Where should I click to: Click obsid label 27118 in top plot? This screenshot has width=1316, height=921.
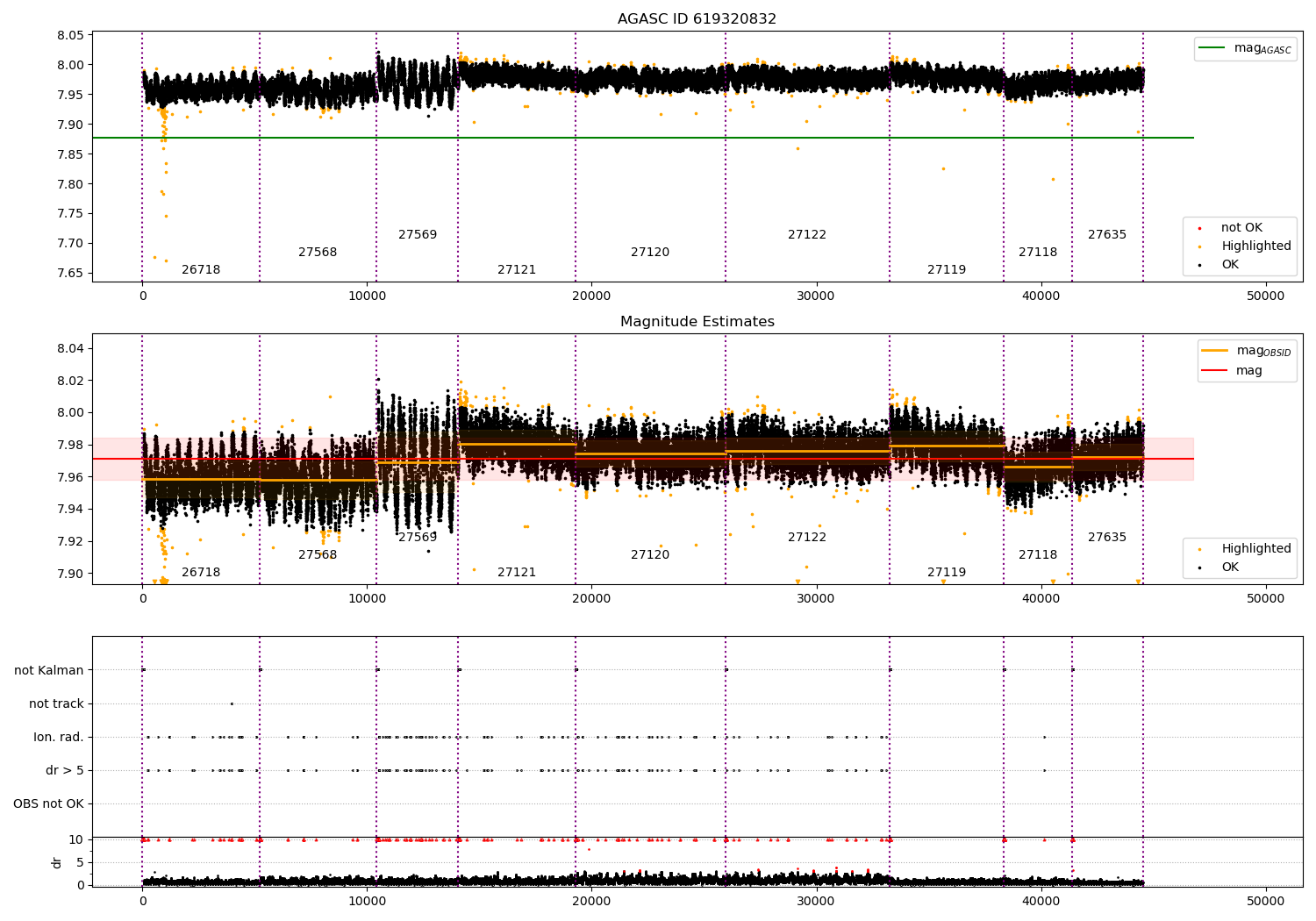click(x=1038, y=253)
